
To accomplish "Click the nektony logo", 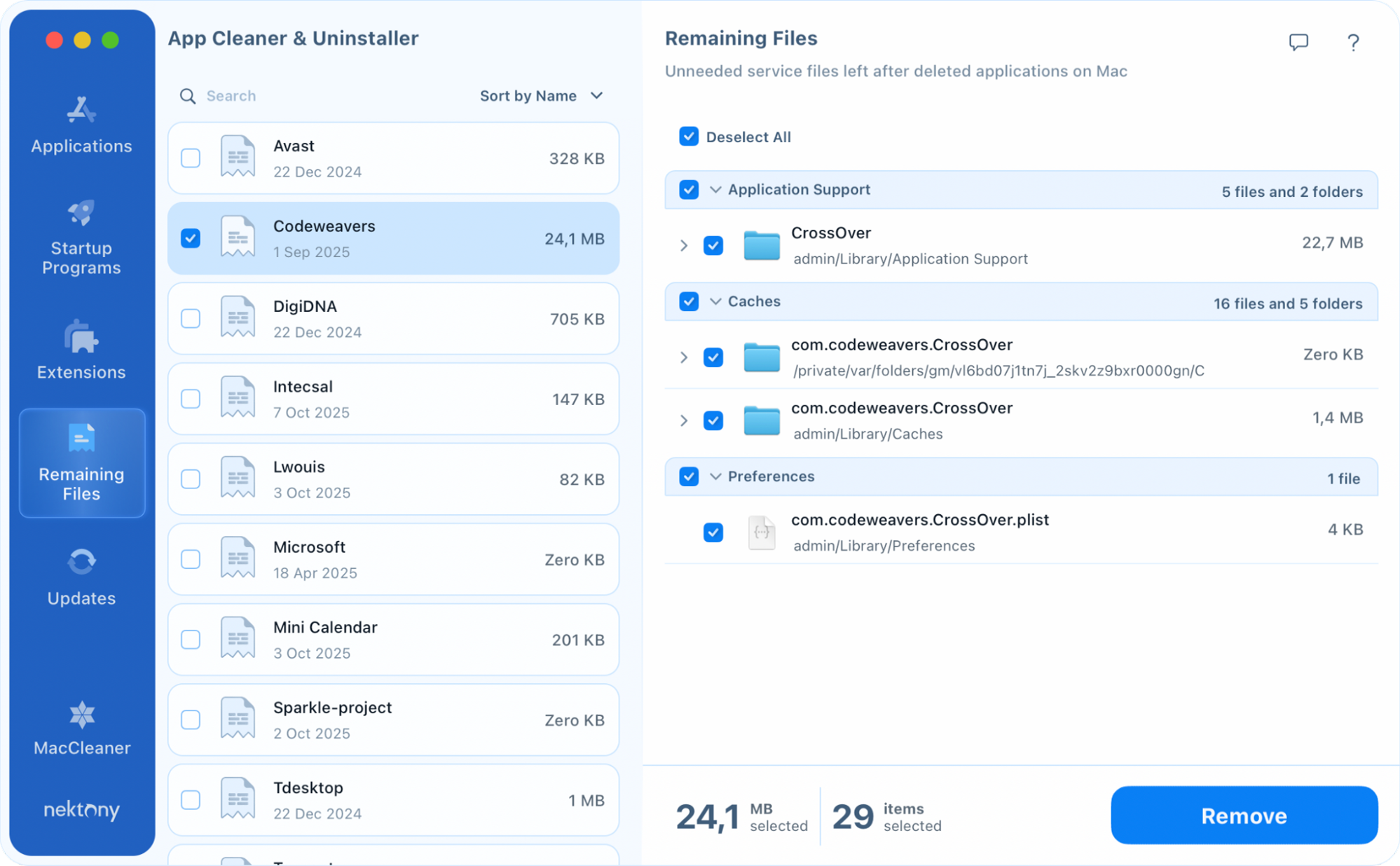I will click(81, 810).
